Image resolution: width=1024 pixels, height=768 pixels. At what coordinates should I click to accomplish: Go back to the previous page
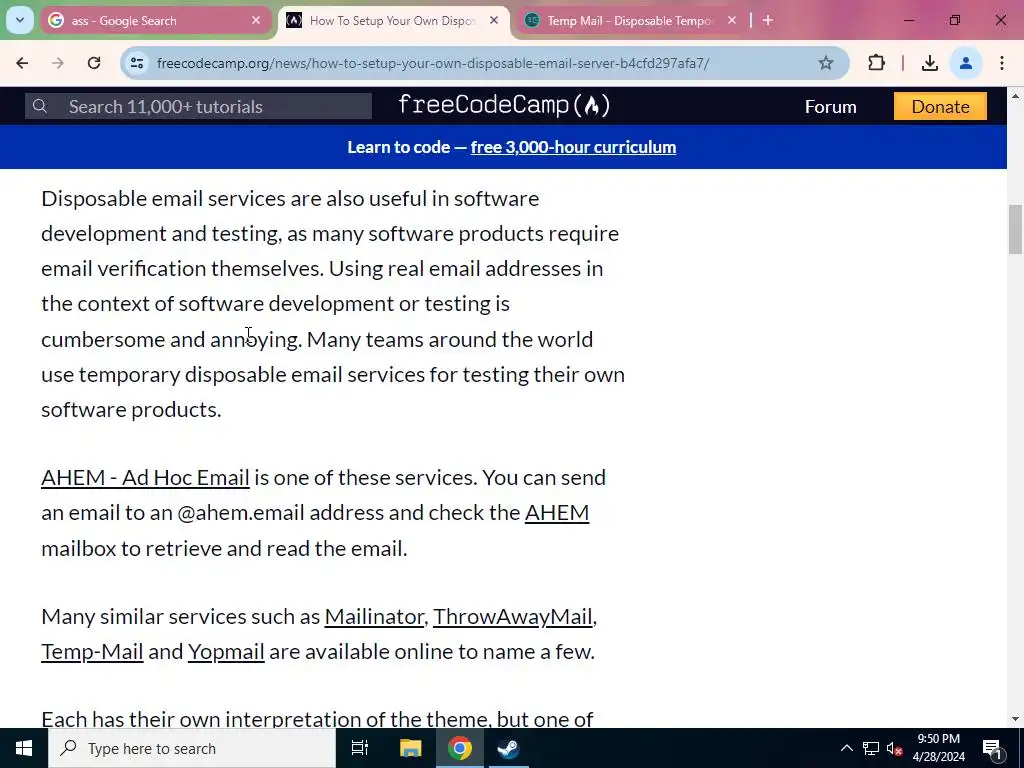click(x=22, y=63)
